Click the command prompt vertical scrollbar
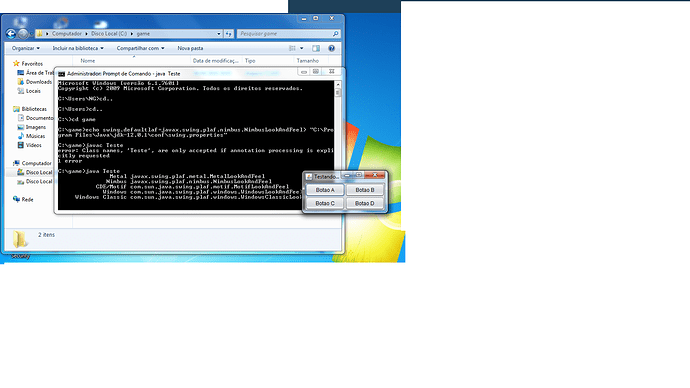The width and height of the screenshot is (690, 388). 338,145
